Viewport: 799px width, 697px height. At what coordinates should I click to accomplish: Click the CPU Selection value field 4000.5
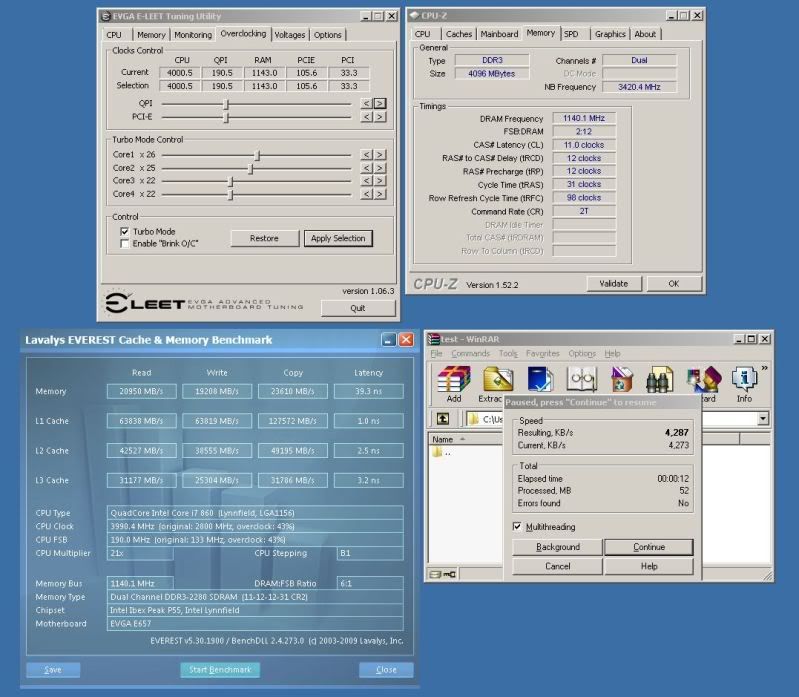point(179,86)
